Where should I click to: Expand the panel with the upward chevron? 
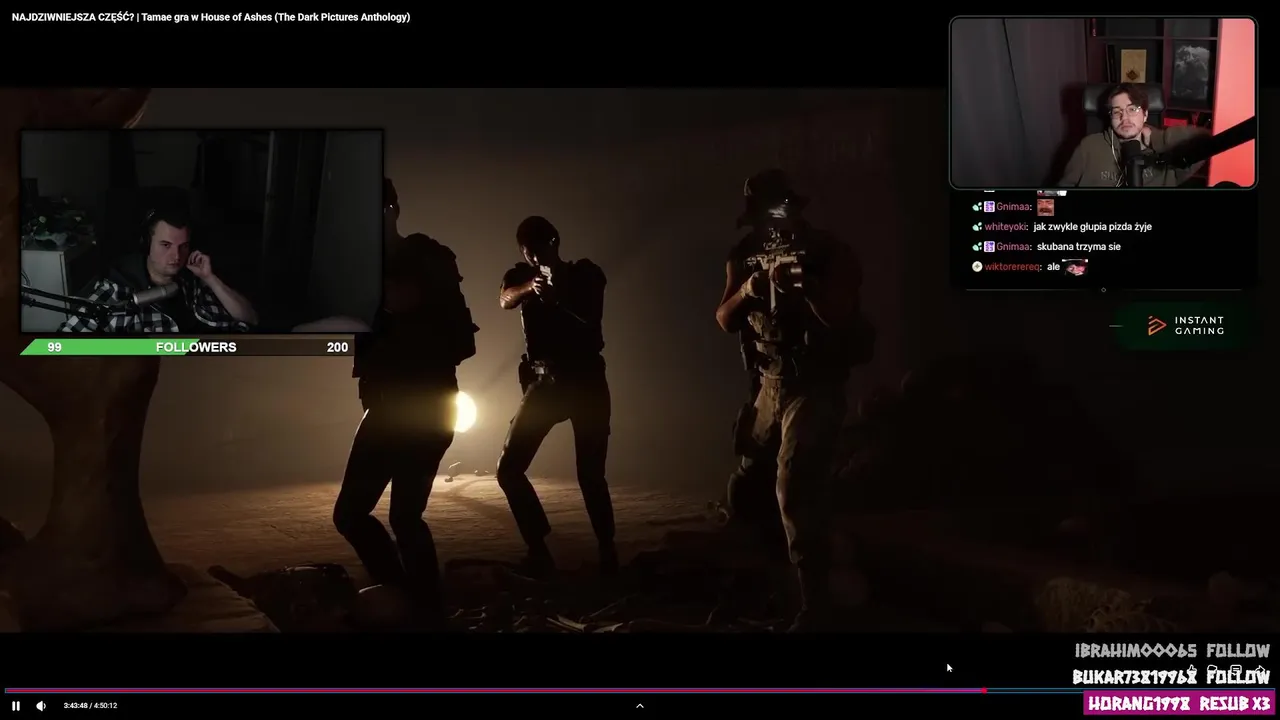[640, 706]
